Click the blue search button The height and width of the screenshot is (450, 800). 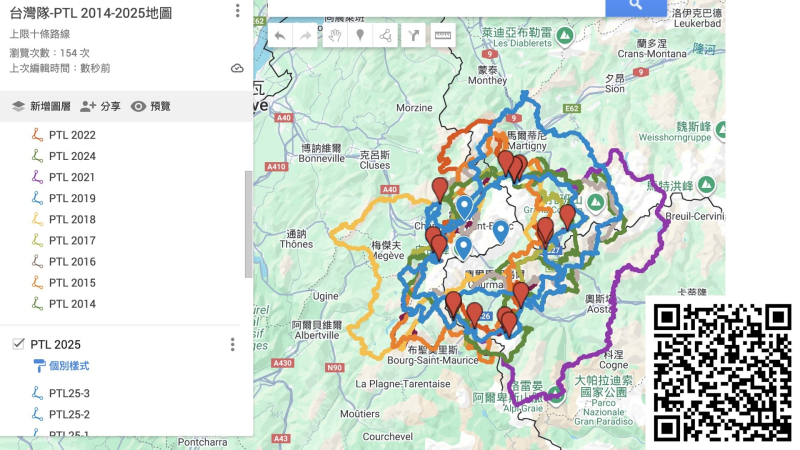pos(635,6)
